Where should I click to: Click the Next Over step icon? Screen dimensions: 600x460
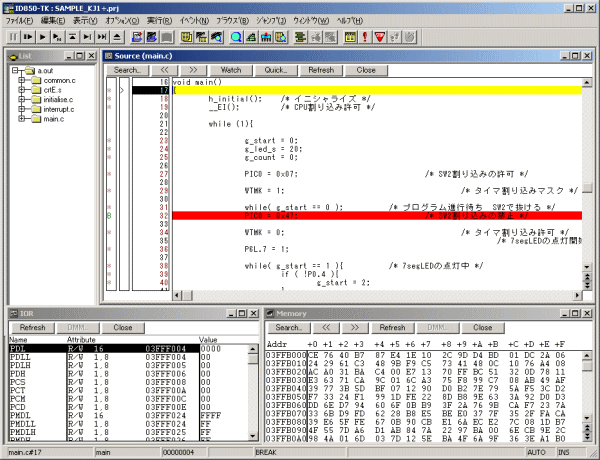102,37
